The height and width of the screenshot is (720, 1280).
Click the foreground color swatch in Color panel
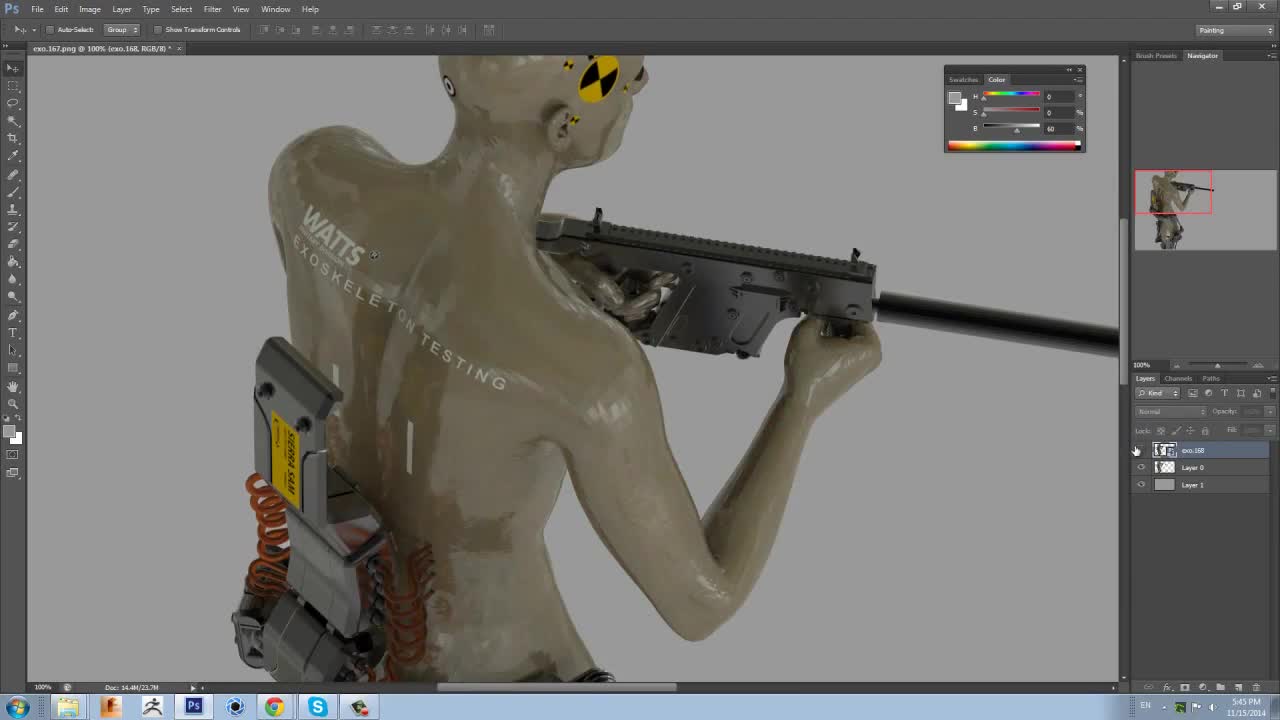(x=955, y=98)
